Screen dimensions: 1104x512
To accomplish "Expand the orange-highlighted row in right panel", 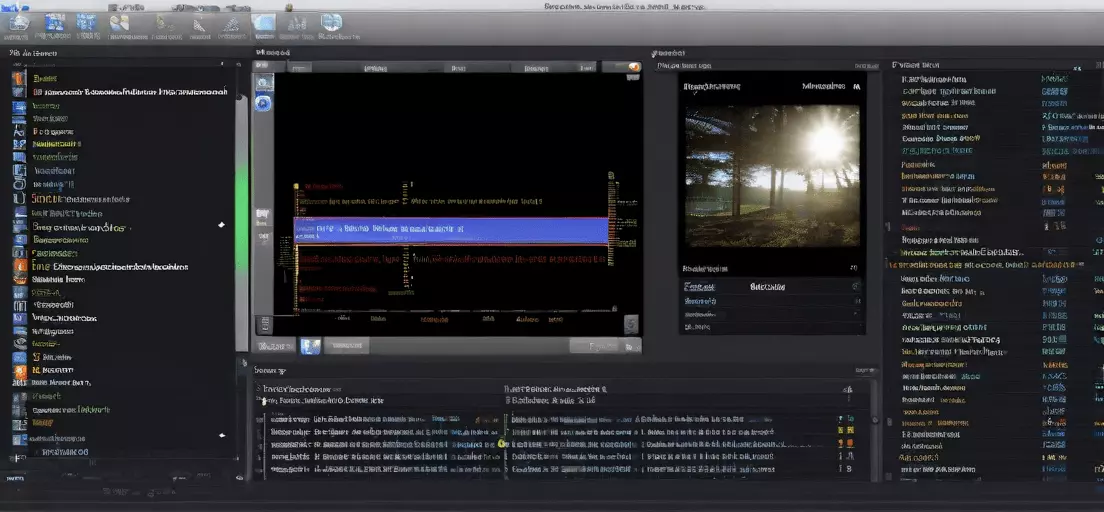I will [x=986, y=265].
